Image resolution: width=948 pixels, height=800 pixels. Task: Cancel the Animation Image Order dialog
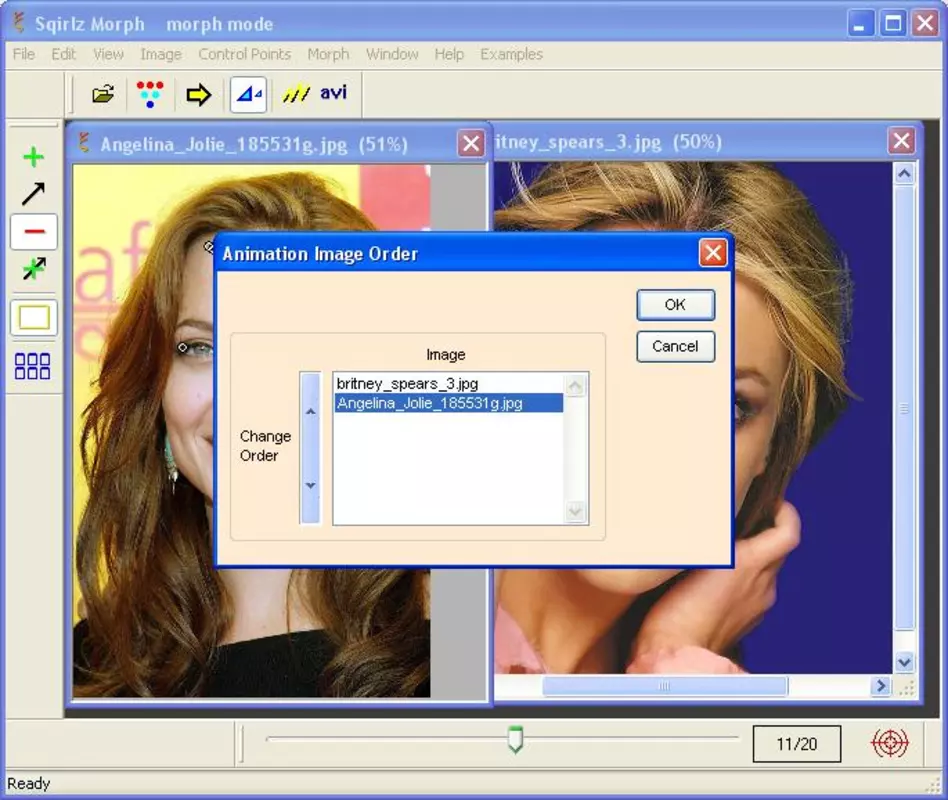click(x=675, y=346)
